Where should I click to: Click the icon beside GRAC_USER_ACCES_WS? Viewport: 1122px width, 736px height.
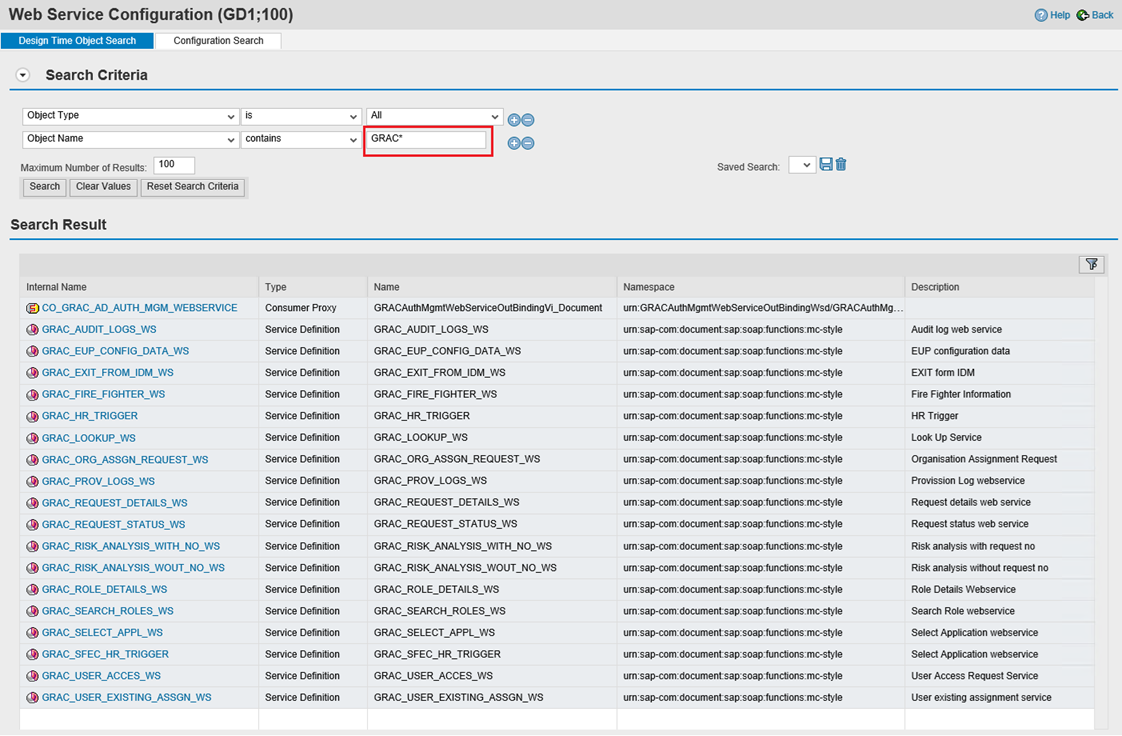pyautogui.click(x=32, y=676)
